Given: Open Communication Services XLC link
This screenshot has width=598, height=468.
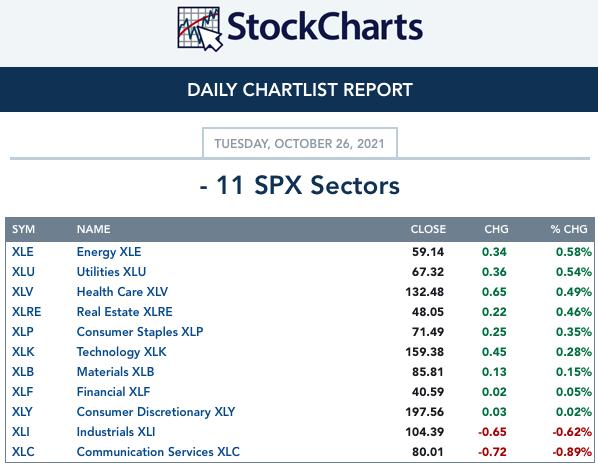Looking at the screenshot, I should click(x=158, y=452).
